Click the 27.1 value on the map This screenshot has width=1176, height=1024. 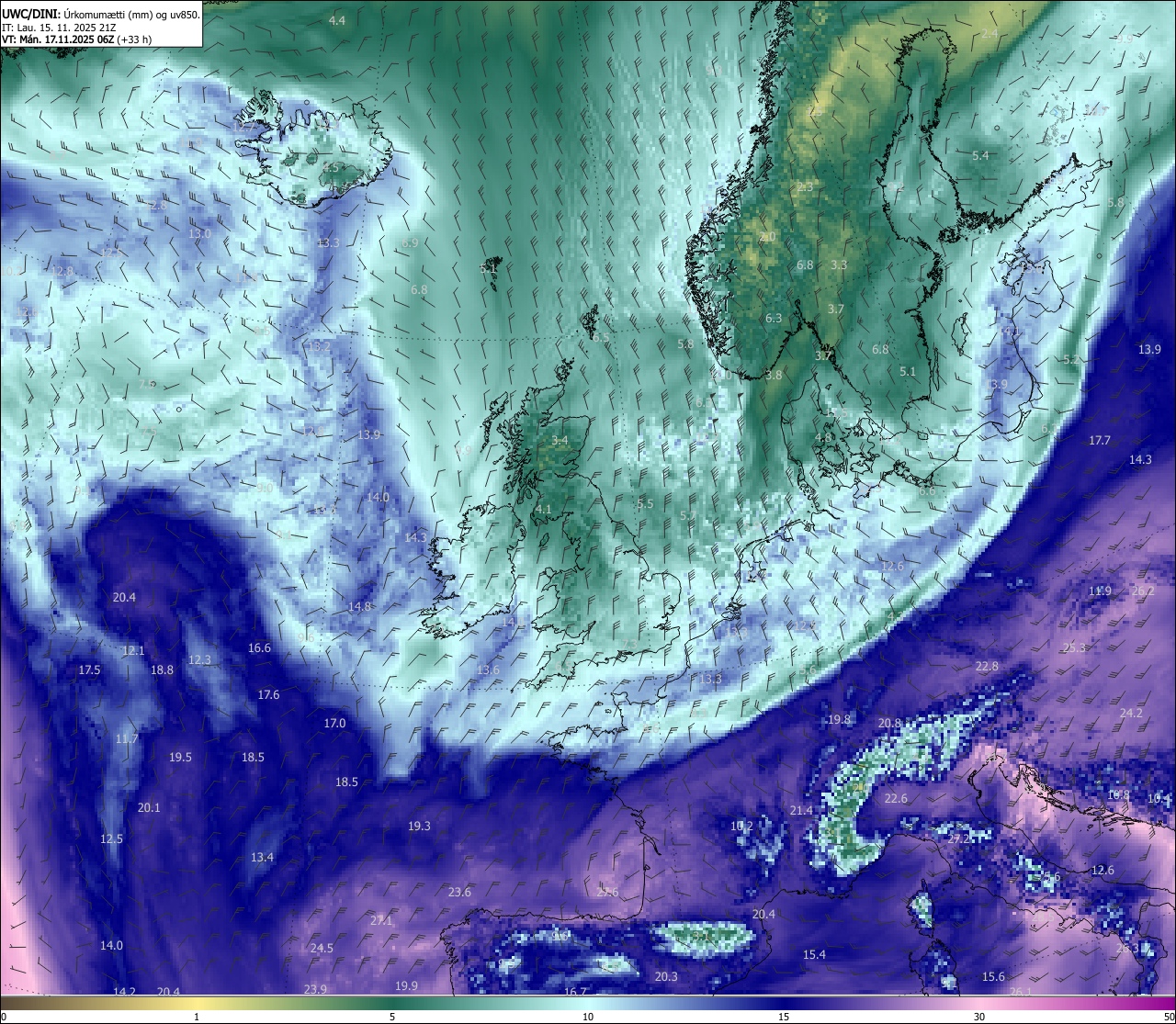point(381,921)
